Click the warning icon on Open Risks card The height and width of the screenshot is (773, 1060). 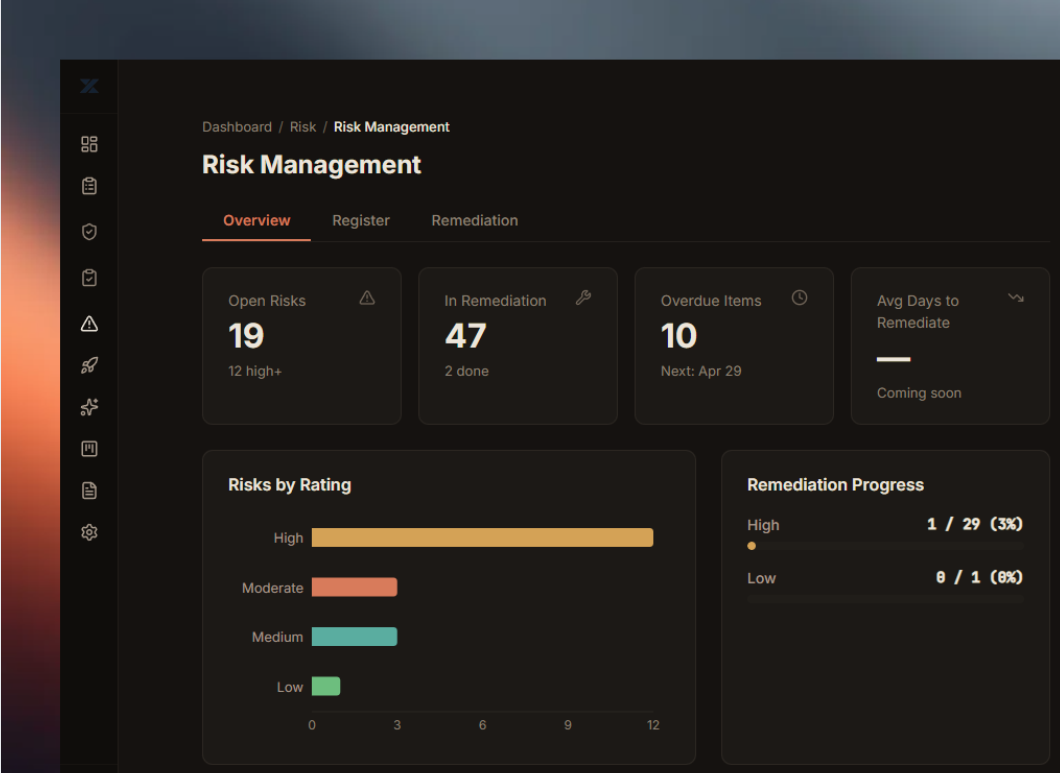coord(367,298)
